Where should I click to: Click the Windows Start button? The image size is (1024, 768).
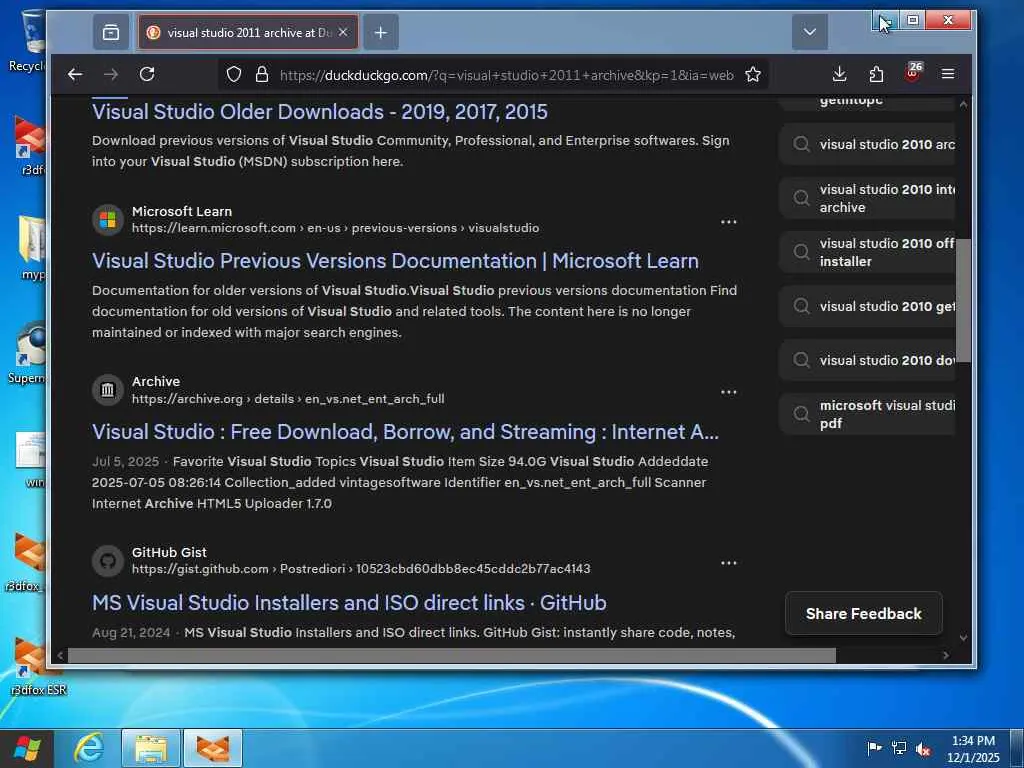(x=27, y=748)
